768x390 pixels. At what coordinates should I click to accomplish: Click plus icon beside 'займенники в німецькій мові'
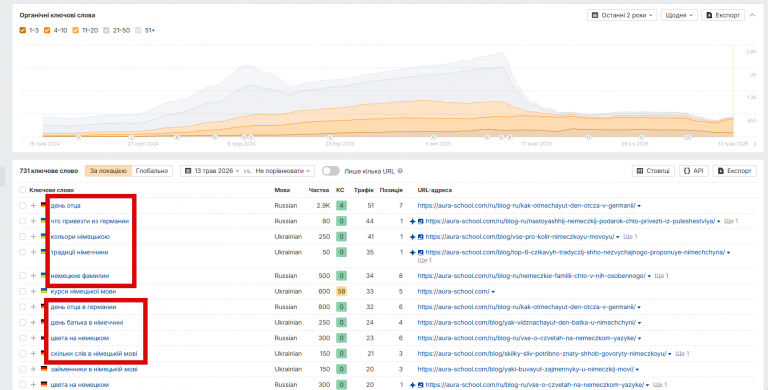pos(33,369)
